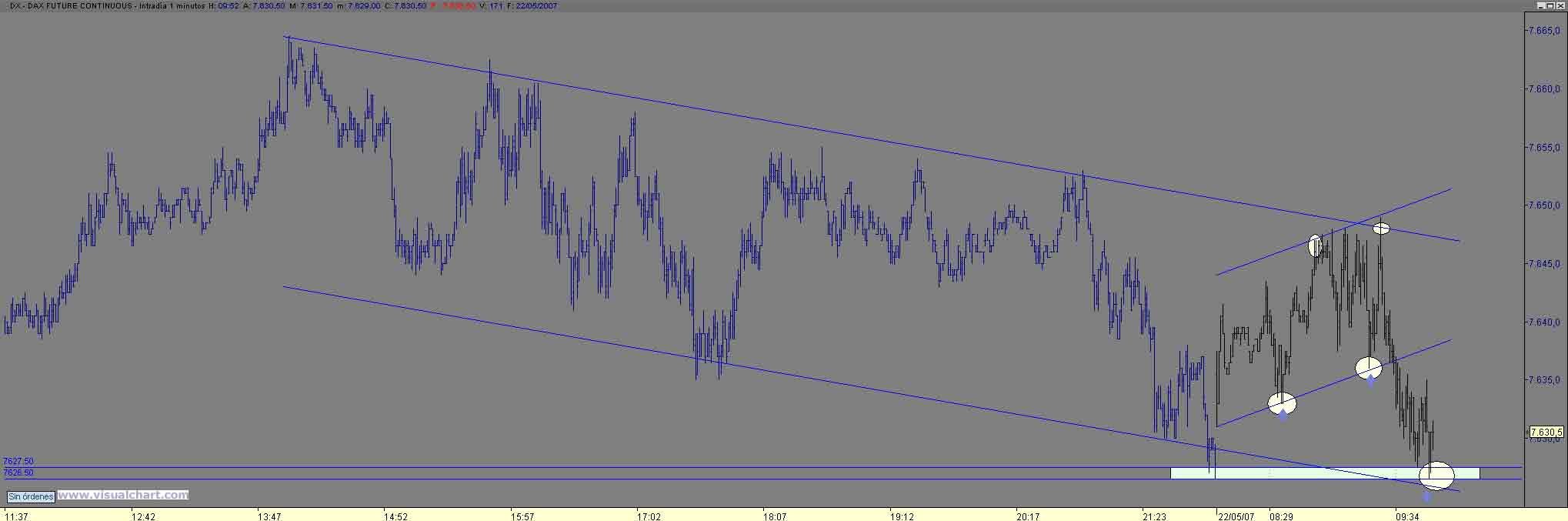The width and height of the screenshot is (1568, 521).
Task: Click the 13:47 time axis label
Action: pyautogui.click(x=269, y=516)
